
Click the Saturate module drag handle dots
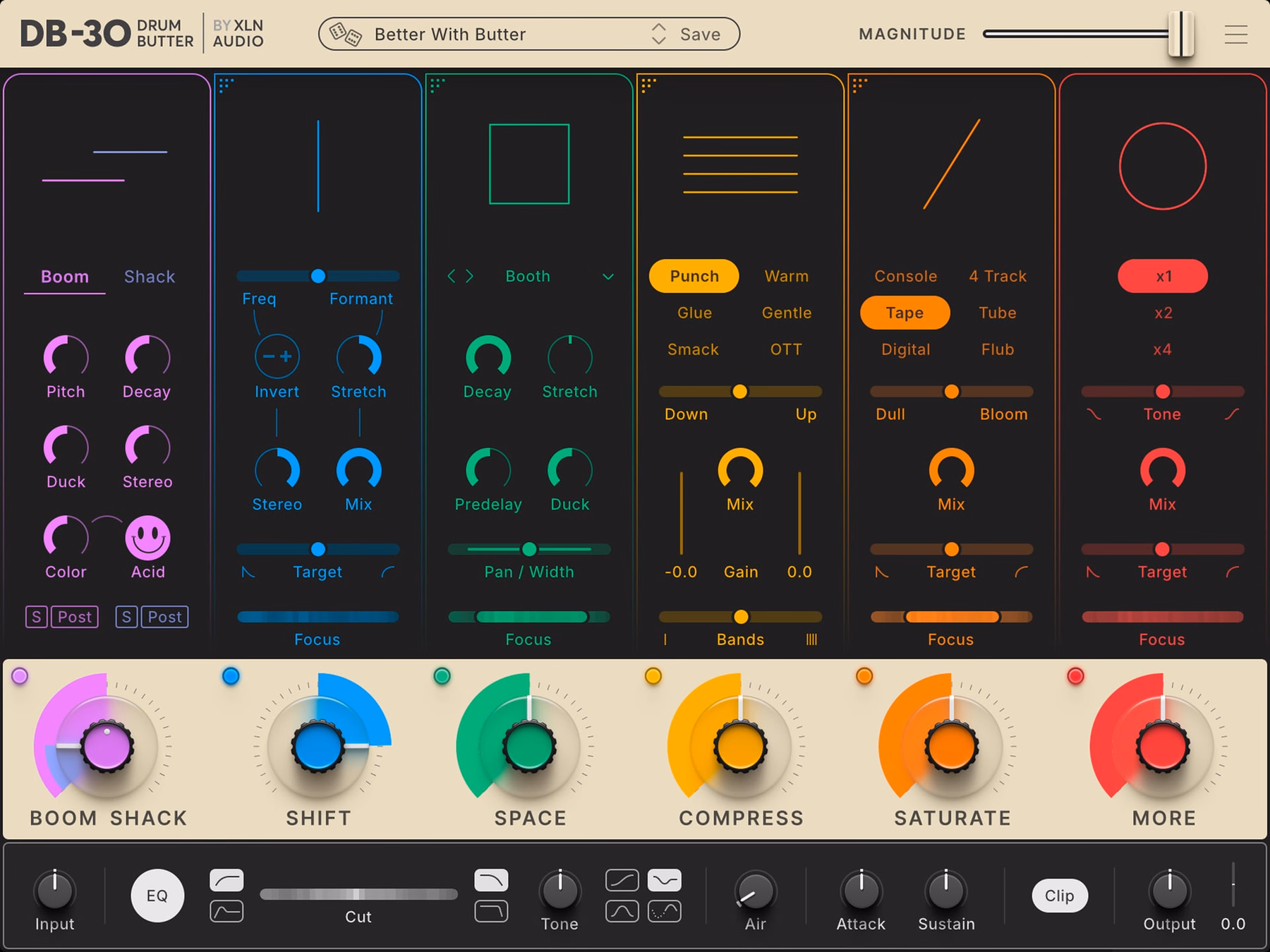tap(859, 85)
